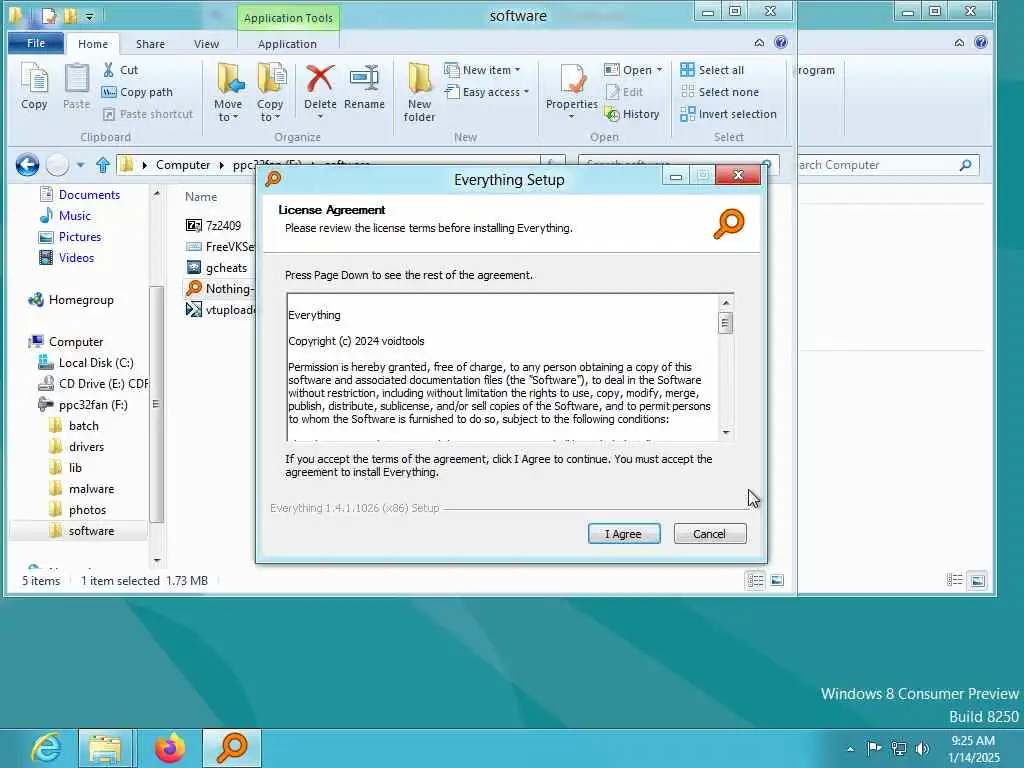Select Copy path in ribbon
Screen dimensions: 1024x768
pos(138,92)
